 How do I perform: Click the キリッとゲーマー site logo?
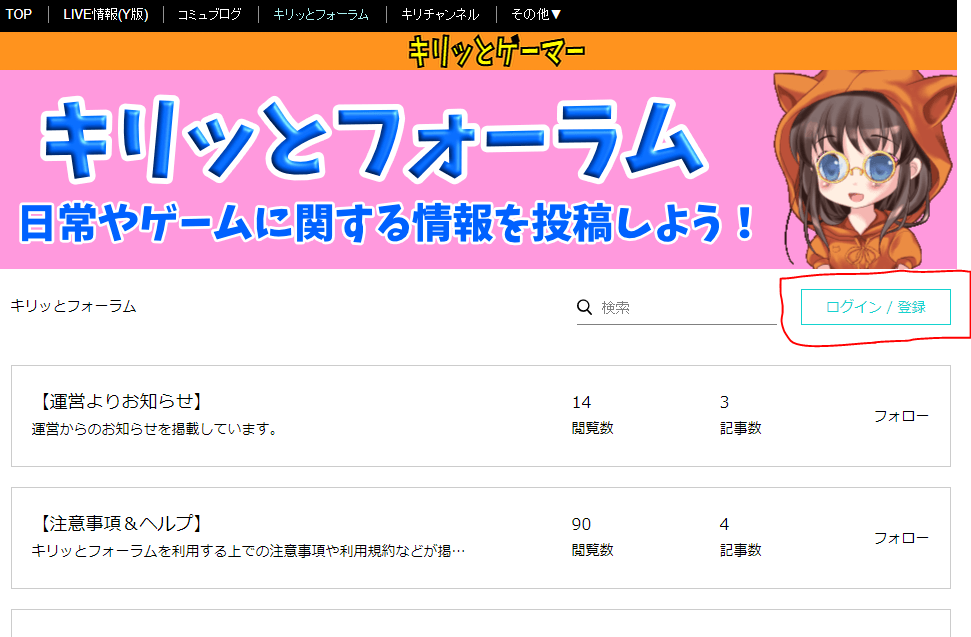tap(497, 51)
